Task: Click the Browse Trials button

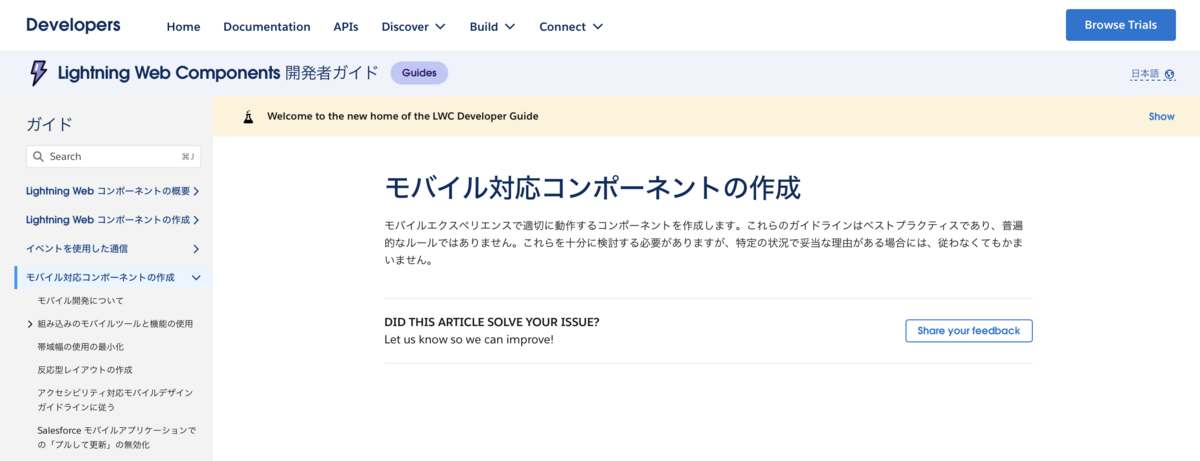Action: tap(1120, 25)
